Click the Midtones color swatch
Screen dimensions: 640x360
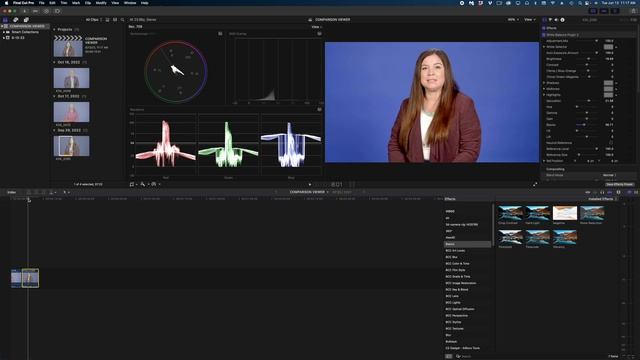(608, 89)
